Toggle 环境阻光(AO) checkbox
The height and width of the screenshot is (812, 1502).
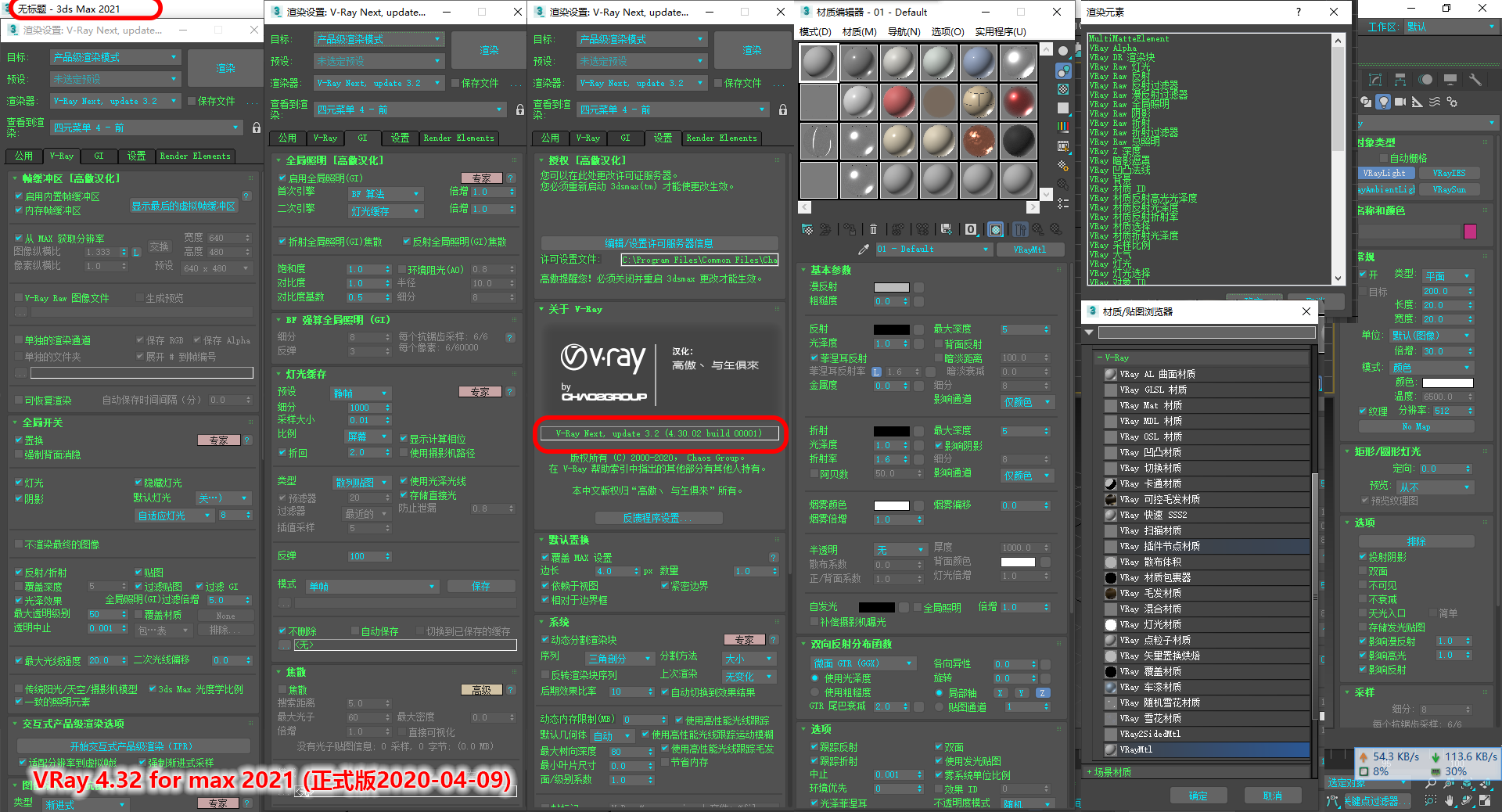click(x=402, y=270)
